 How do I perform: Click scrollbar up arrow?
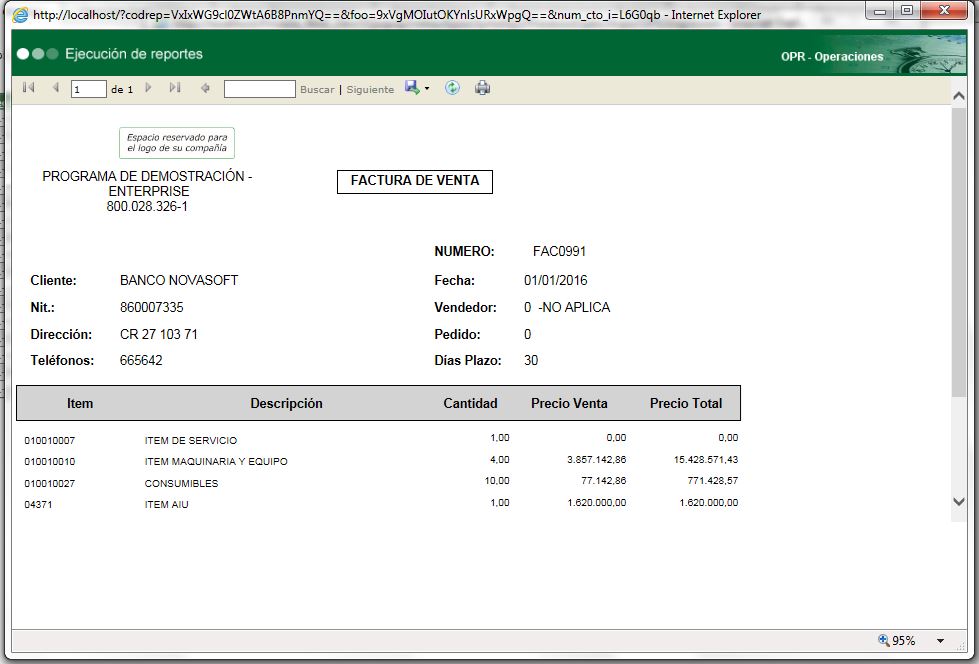click(959, 96)
